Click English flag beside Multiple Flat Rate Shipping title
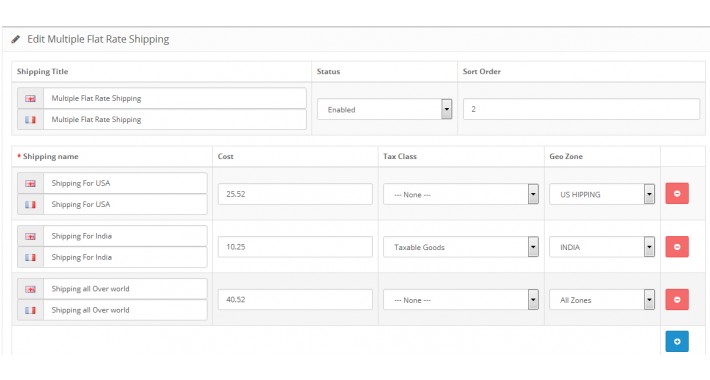Screen dimensions: 710x380 [30, 98]
